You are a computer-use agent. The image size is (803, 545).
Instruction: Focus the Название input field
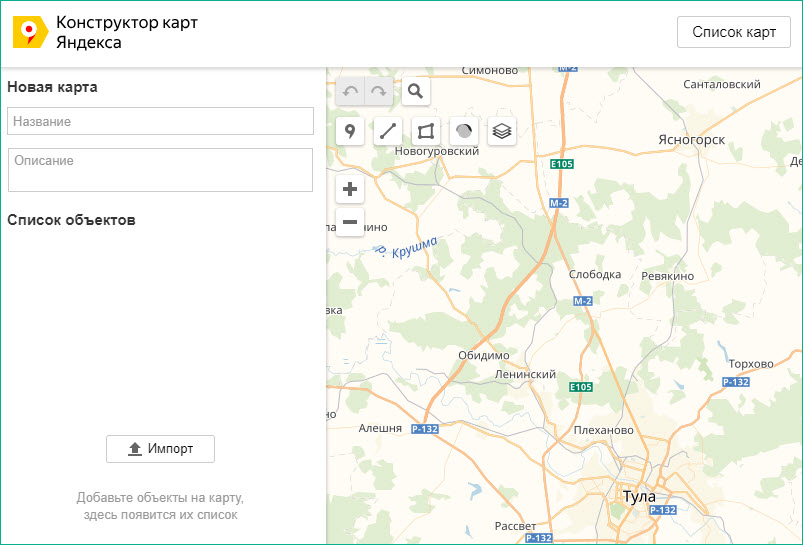[160, 121]
